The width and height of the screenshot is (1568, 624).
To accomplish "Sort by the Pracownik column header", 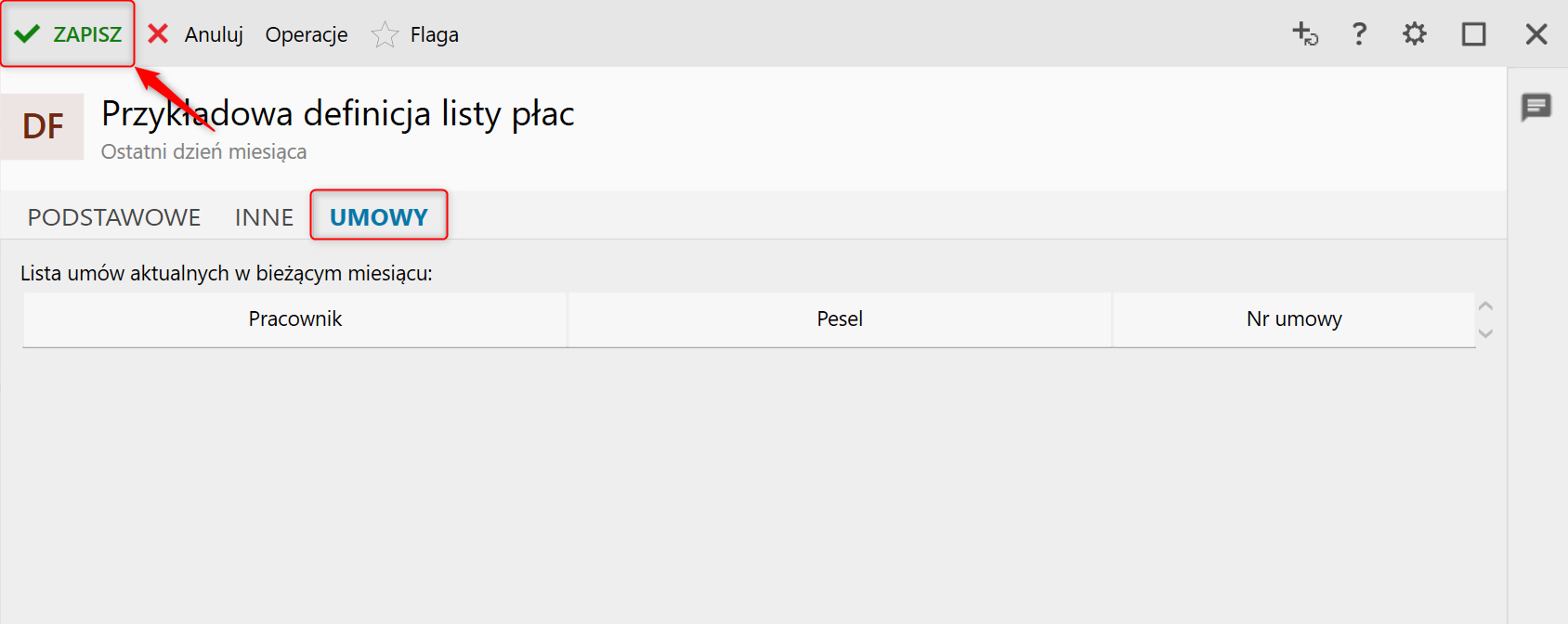I will (x=295, y=319).
